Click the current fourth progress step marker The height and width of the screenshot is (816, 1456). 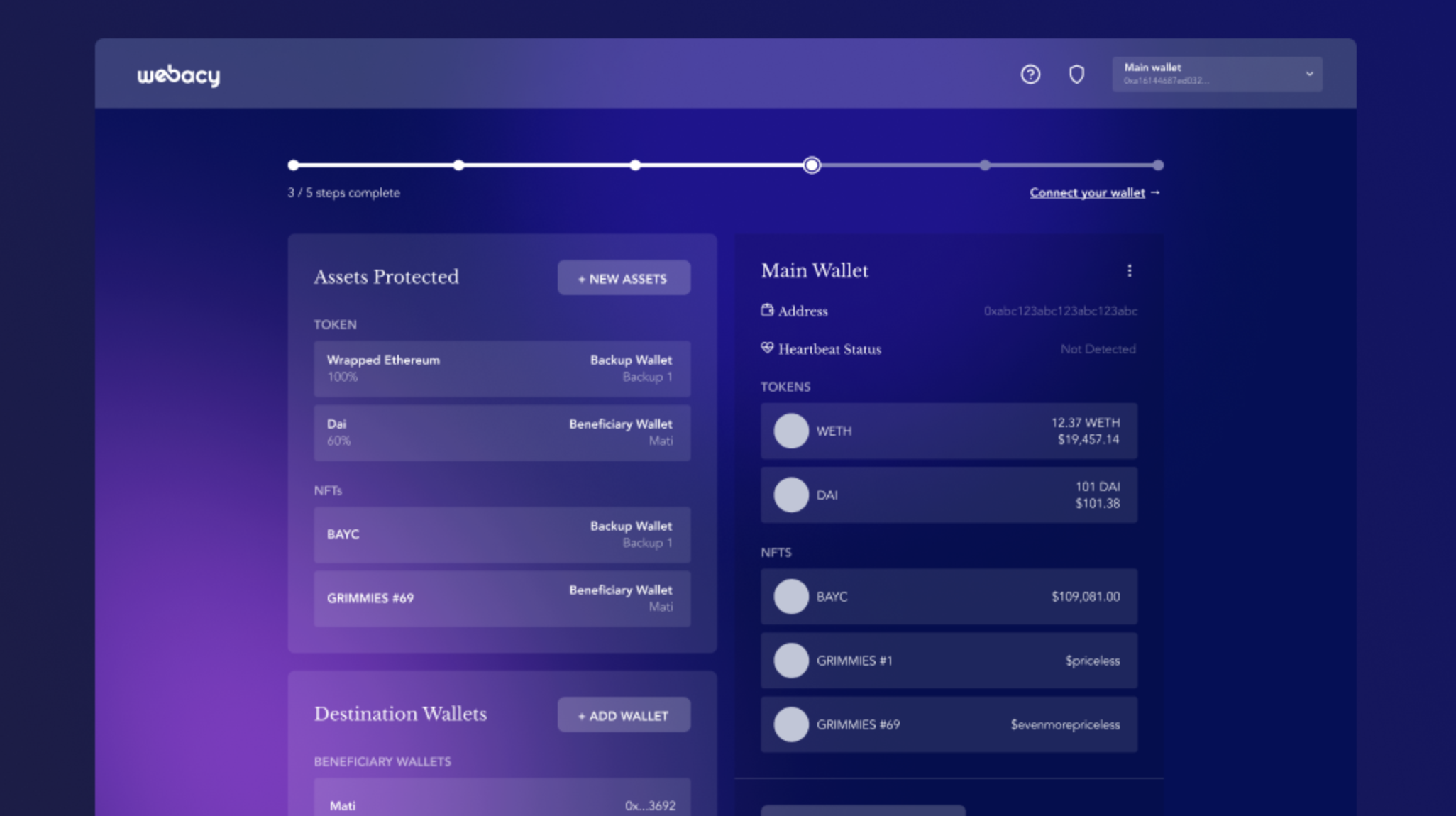pos(812,165)
